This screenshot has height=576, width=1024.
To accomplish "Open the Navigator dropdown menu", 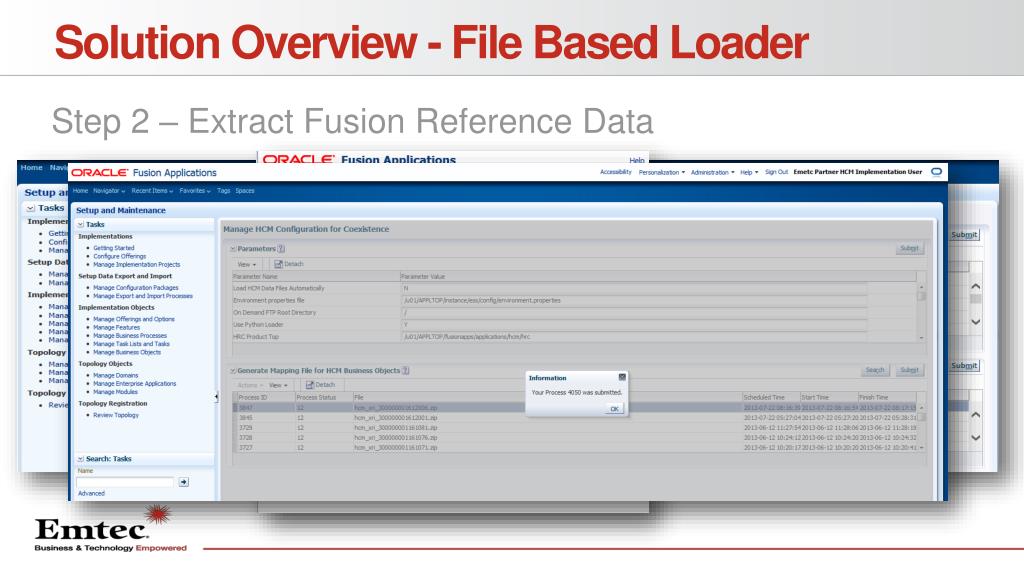I will (x=108, y=191).
